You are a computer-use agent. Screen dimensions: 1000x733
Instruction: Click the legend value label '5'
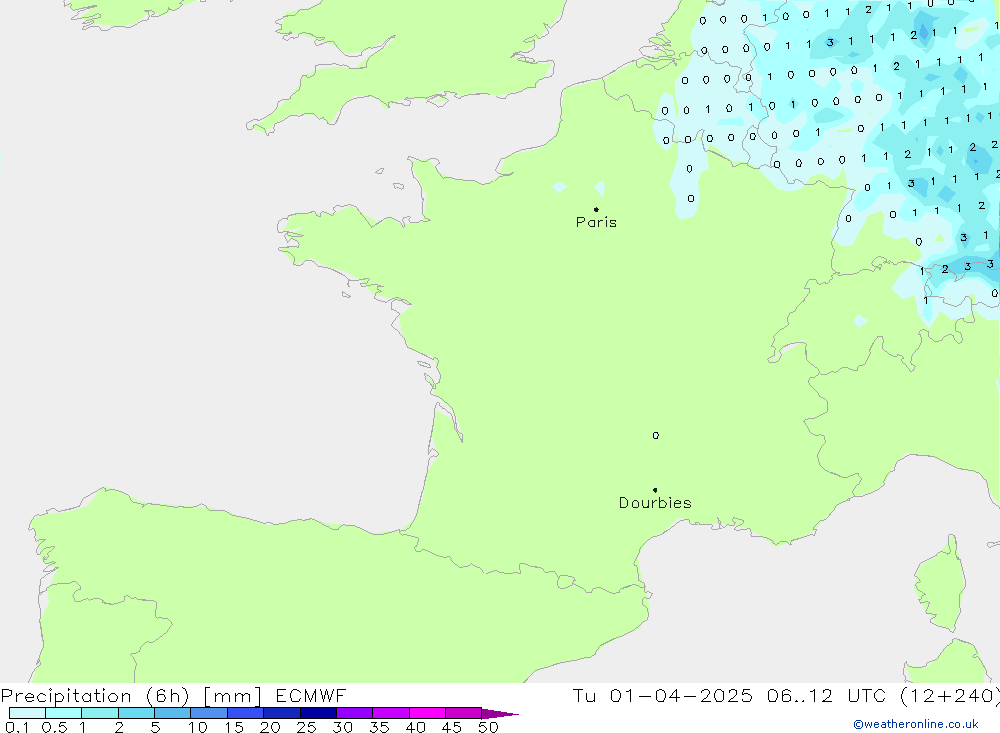tap(156, 727)
